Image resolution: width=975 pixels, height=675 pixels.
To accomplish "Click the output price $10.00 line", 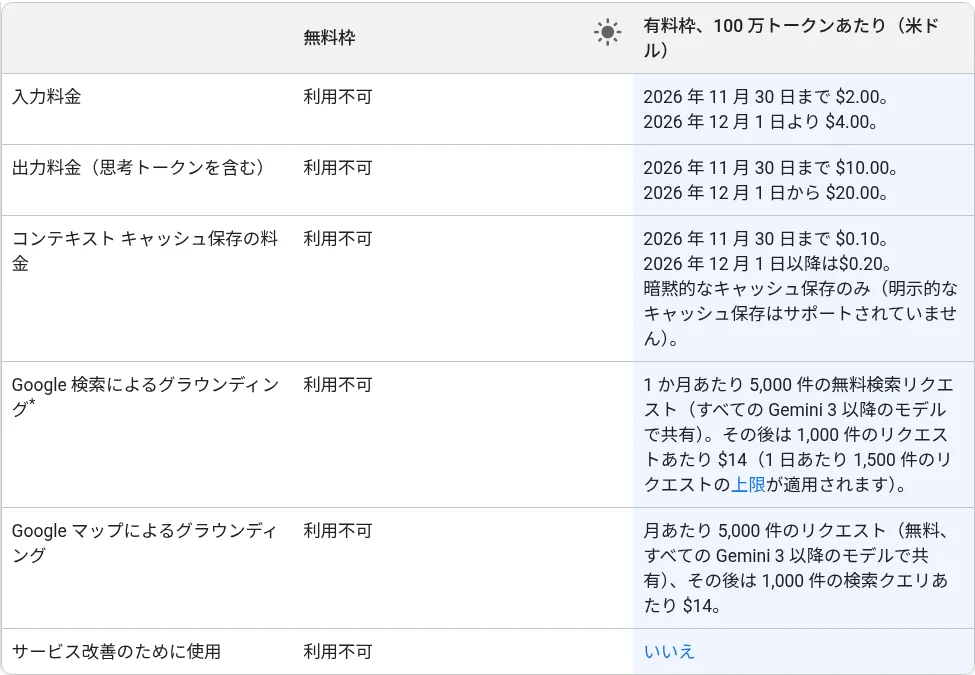I will pyautogui.click(x=771, y=167).
